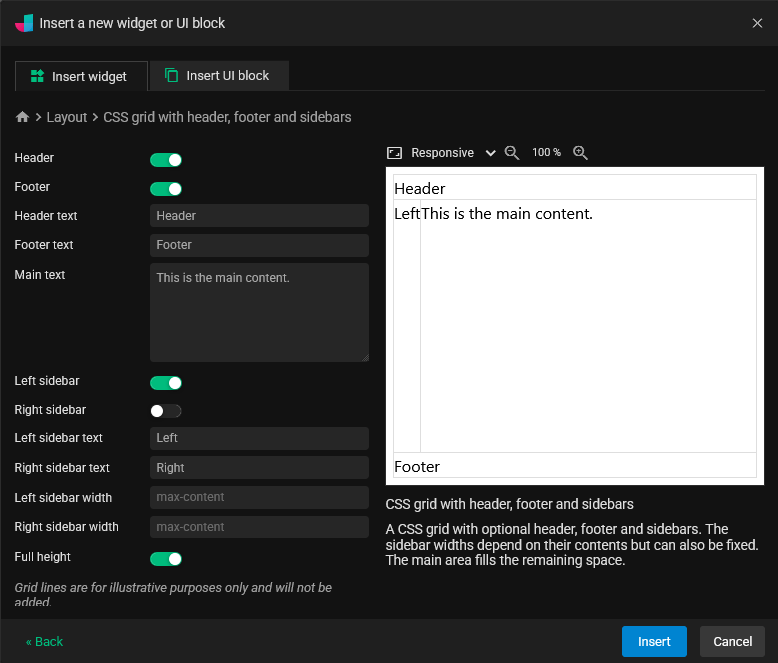Turn off the Full height switch

click(166, 559)
